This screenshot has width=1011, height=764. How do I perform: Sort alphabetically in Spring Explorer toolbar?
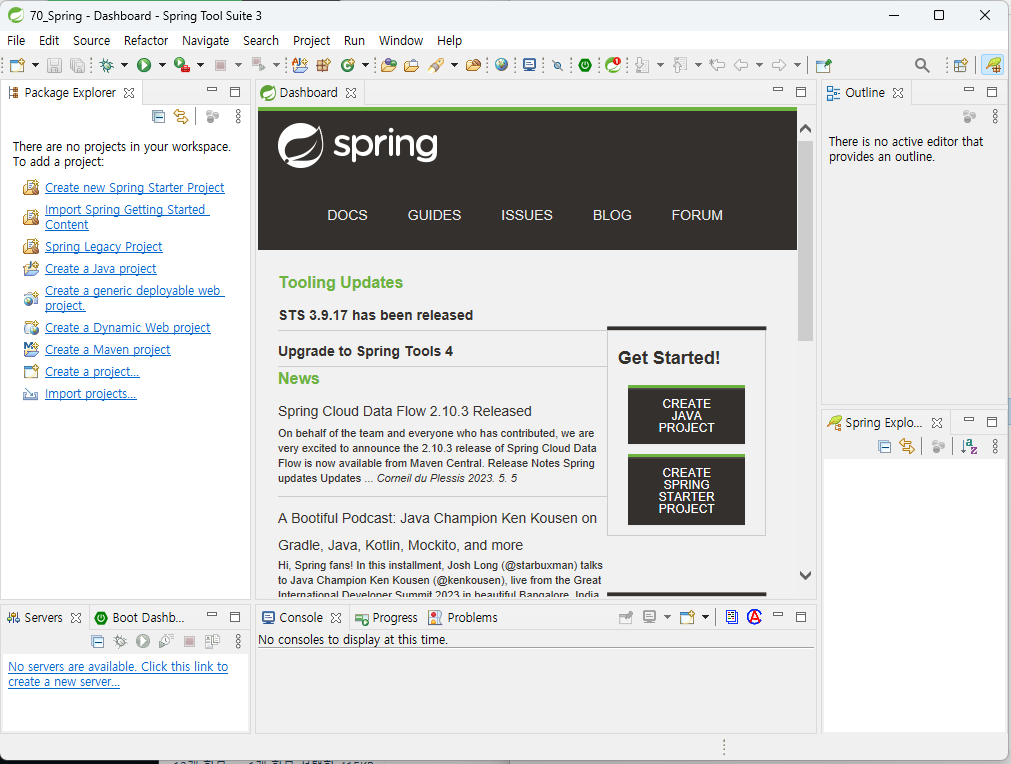point(969,446)
